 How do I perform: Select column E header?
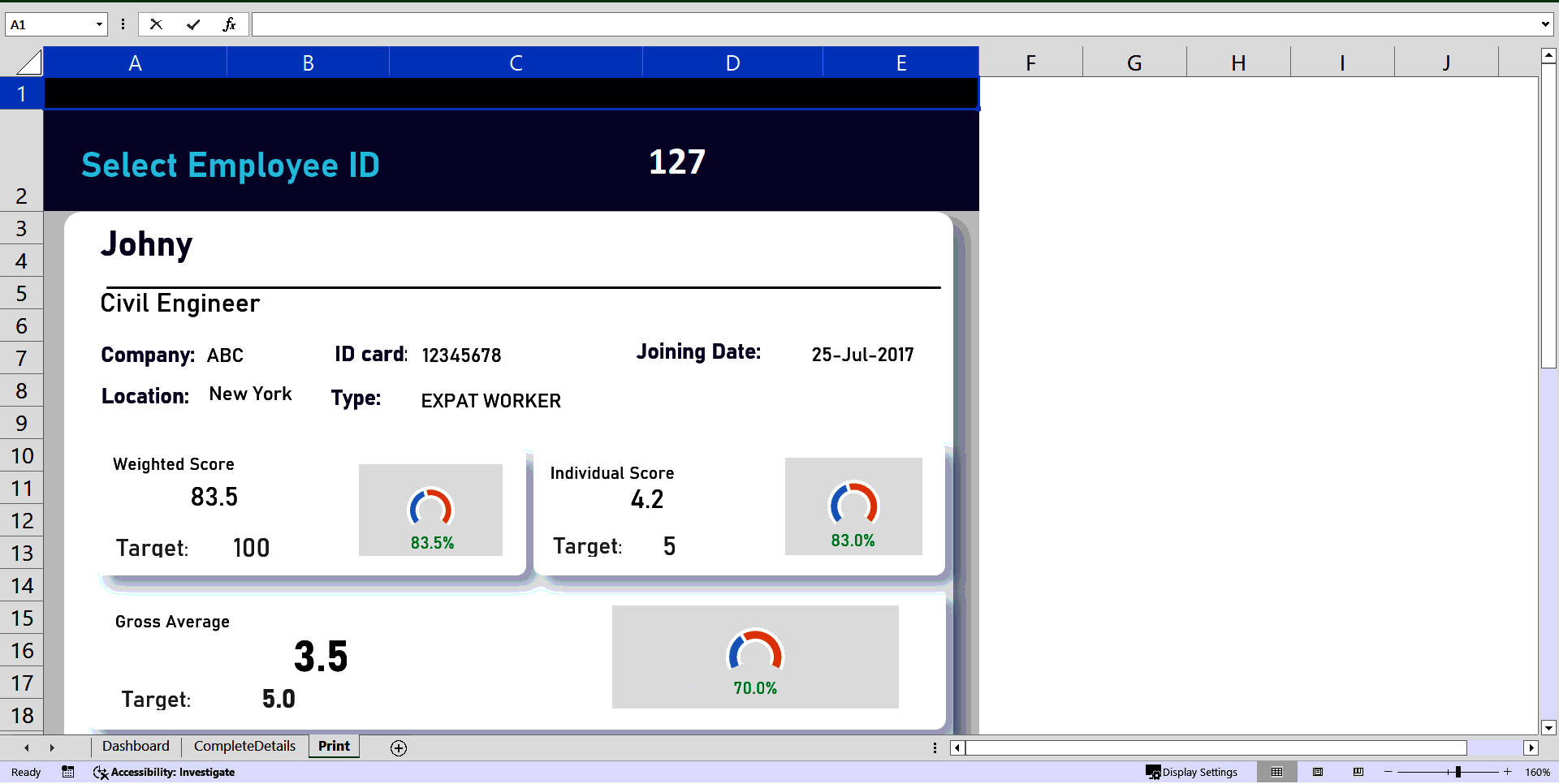click(x=901, y=62)
